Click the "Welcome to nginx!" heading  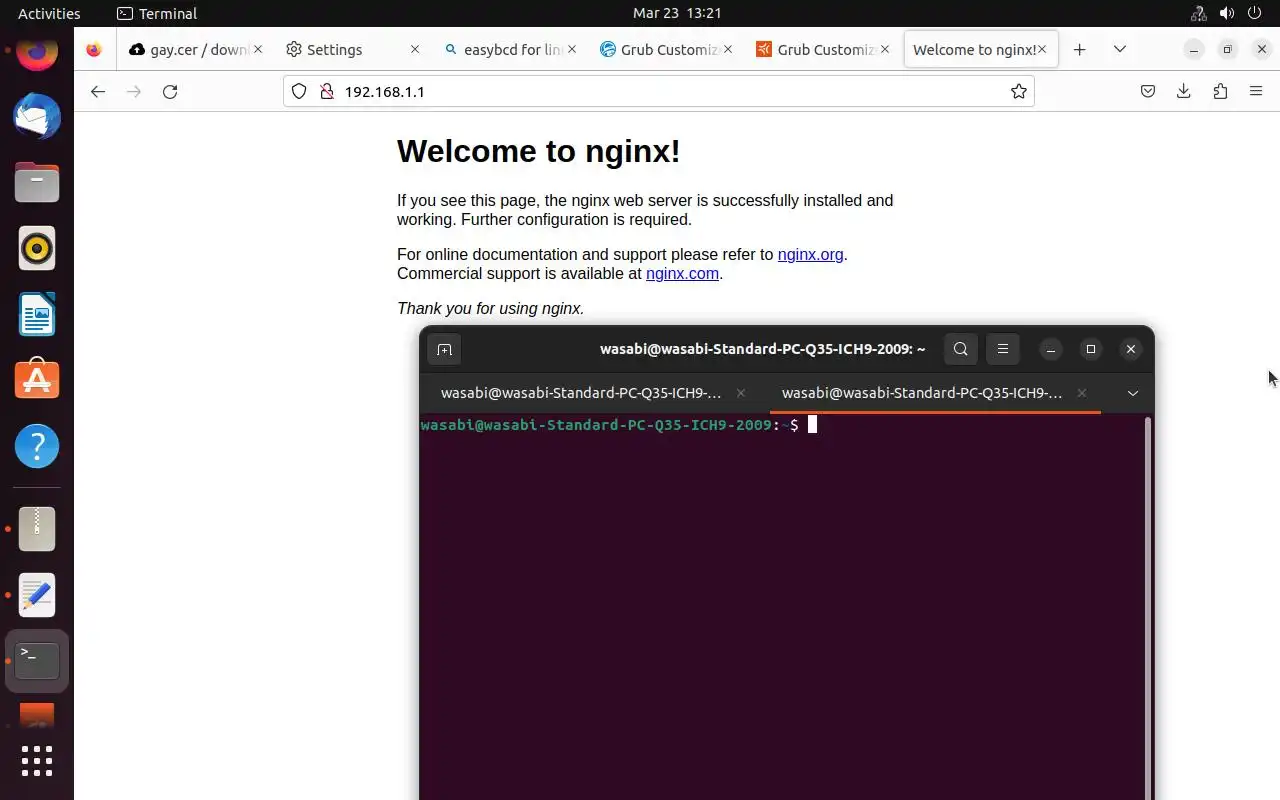pyautogui.click(x=539, y=151)
